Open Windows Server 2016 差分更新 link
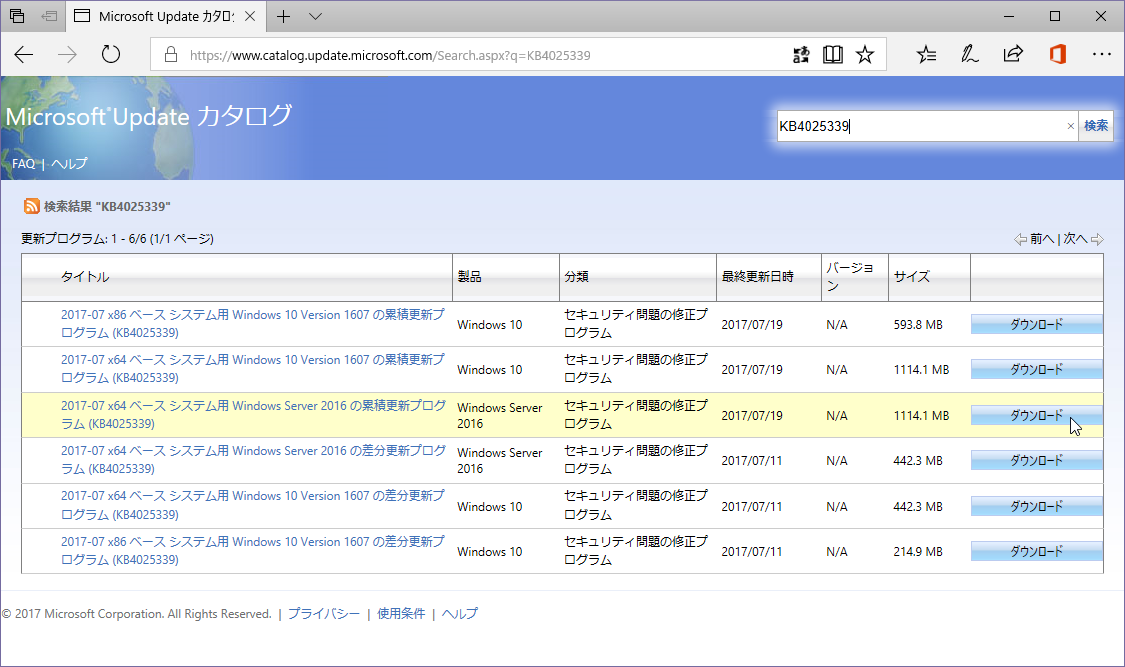This screenshot has height=667, width=1125. click(253, 460)
